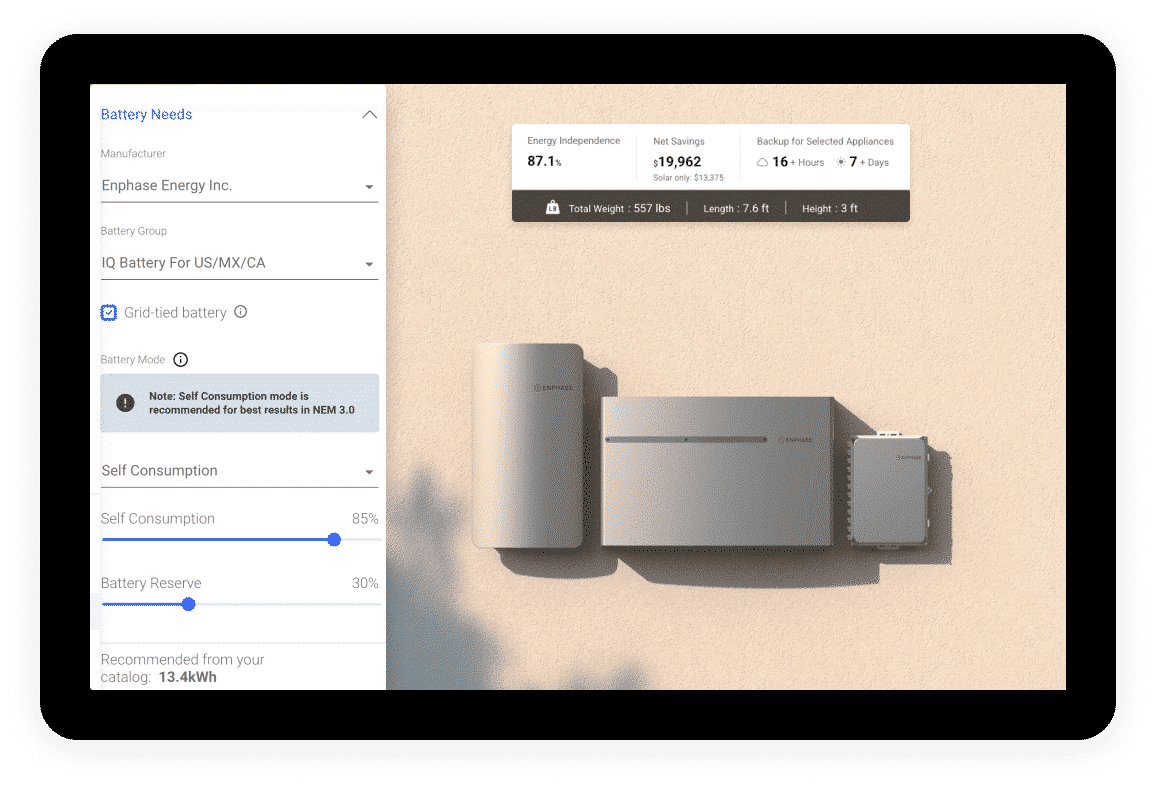Screen dimensions: 1156x786
Task: Click the Energy Independence 87.1% value
Action: coord(544,161)
